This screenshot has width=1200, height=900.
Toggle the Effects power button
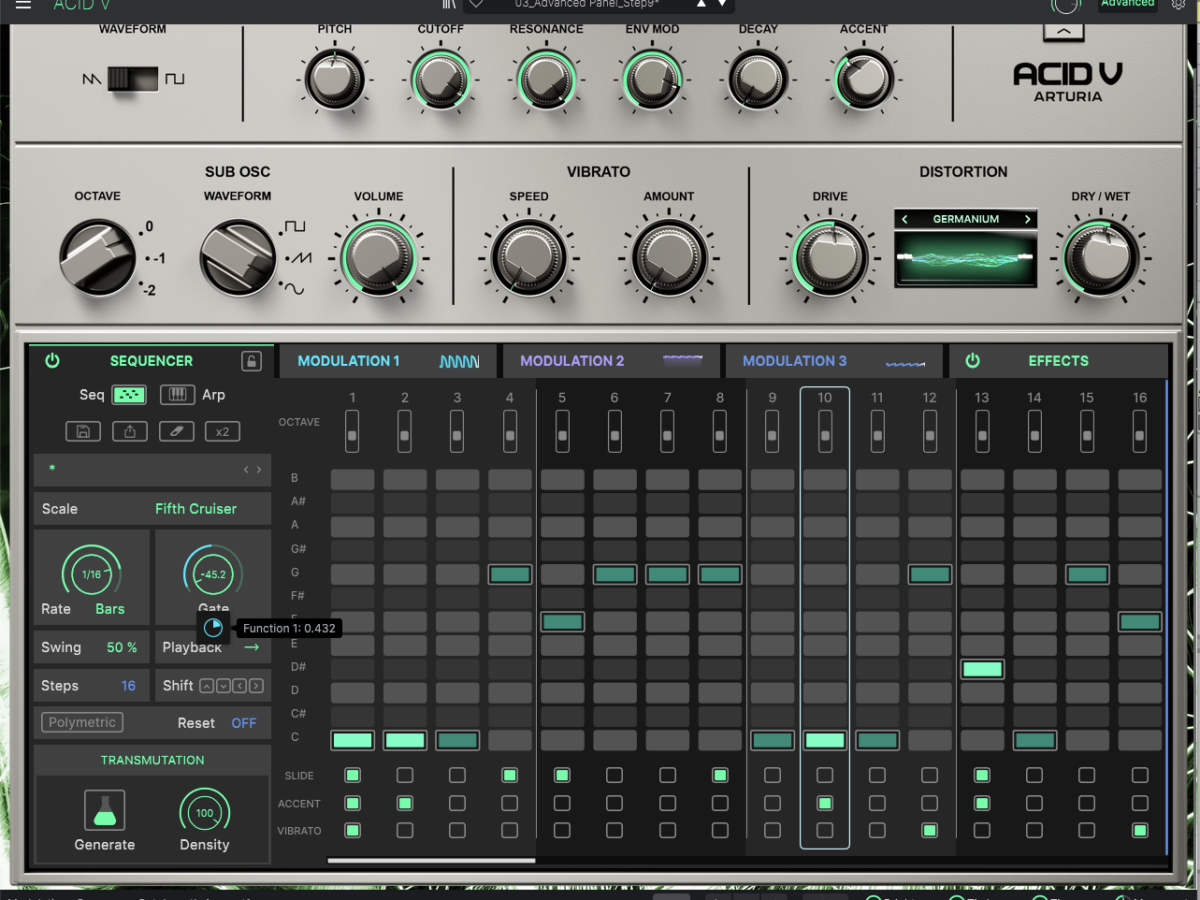972,361
